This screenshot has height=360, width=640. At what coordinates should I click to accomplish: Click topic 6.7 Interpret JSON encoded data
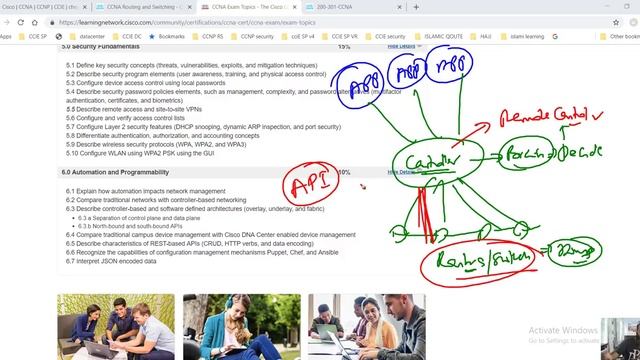coord(111,261)
